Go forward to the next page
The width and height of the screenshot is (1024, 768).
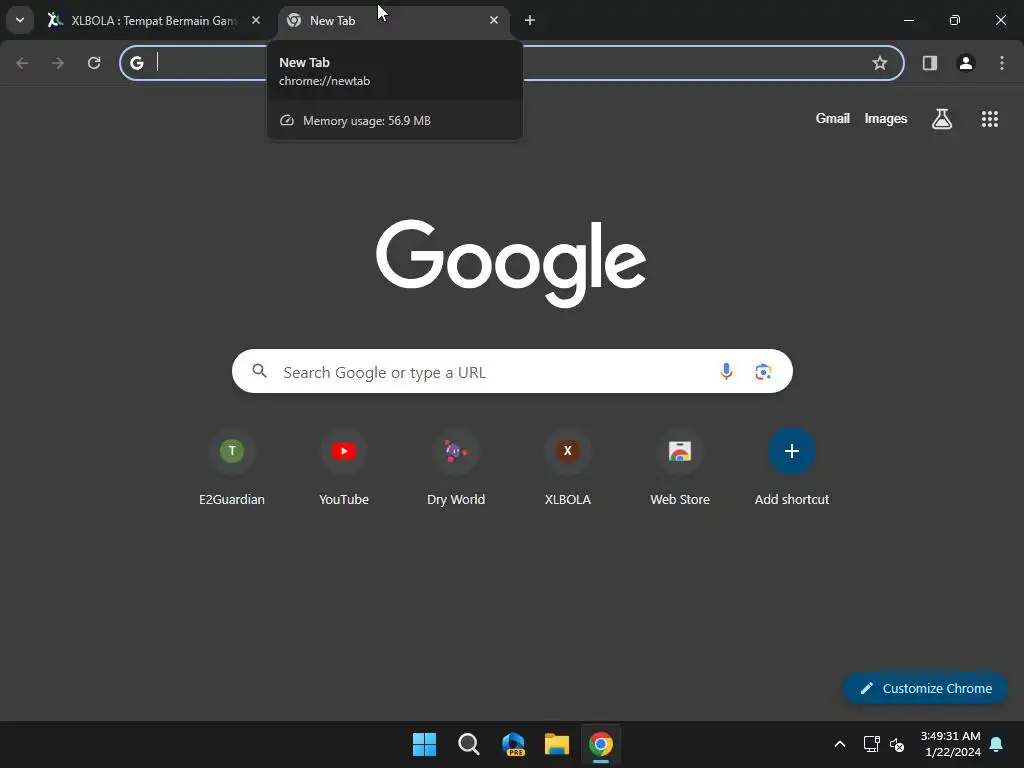click(58, 63)
